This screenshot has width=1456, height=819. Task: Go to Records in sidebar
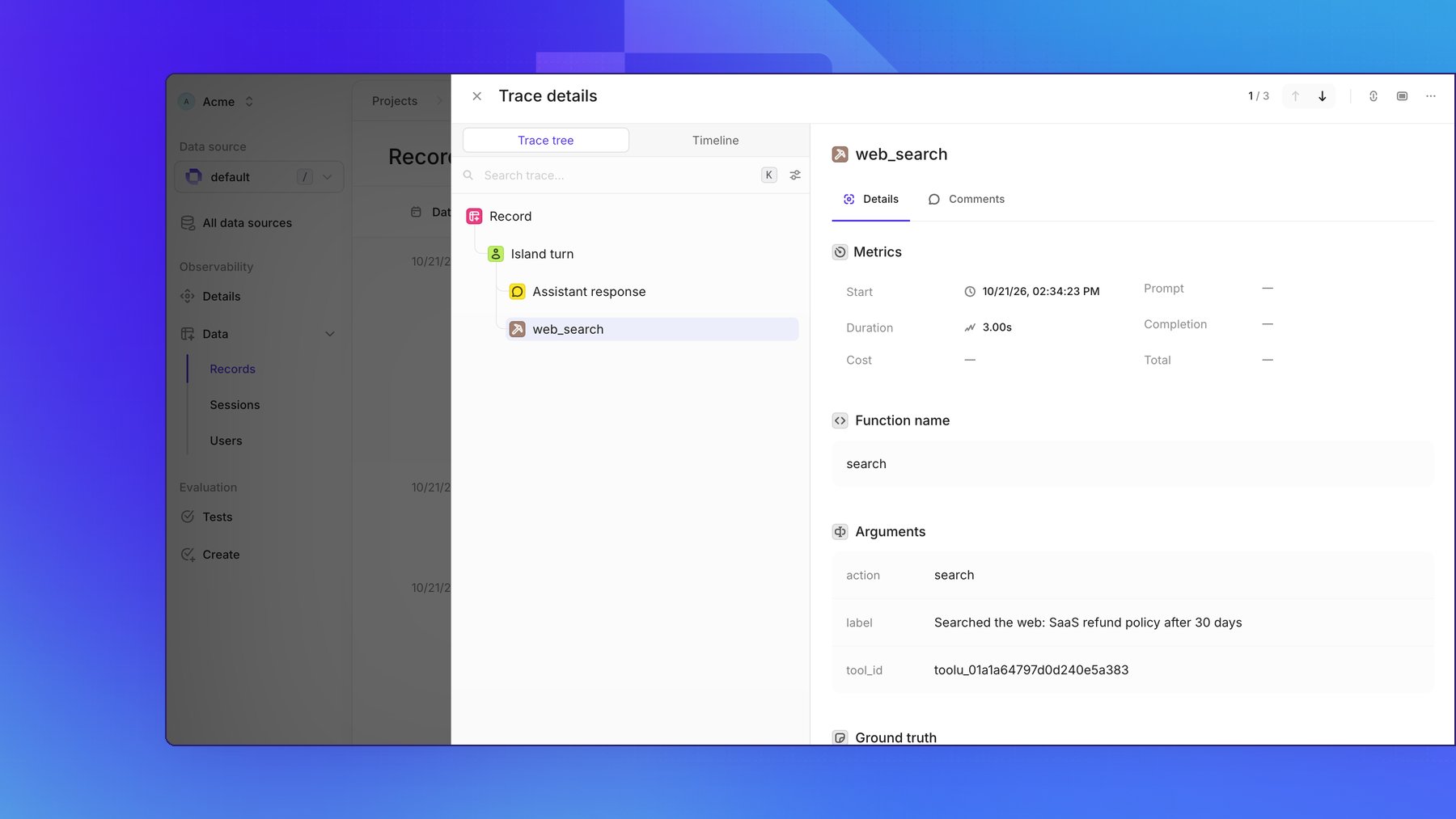(233, 369)
